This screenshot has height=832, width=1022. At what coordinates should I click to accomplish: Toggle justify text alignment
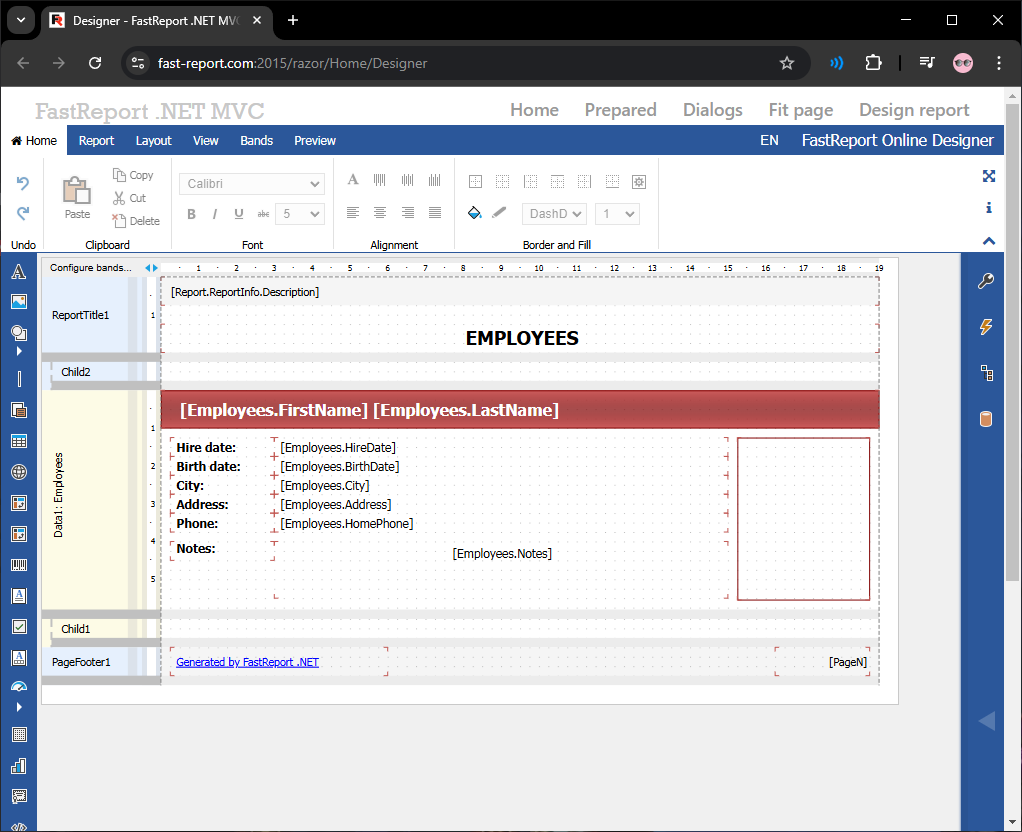coord(435,213)
